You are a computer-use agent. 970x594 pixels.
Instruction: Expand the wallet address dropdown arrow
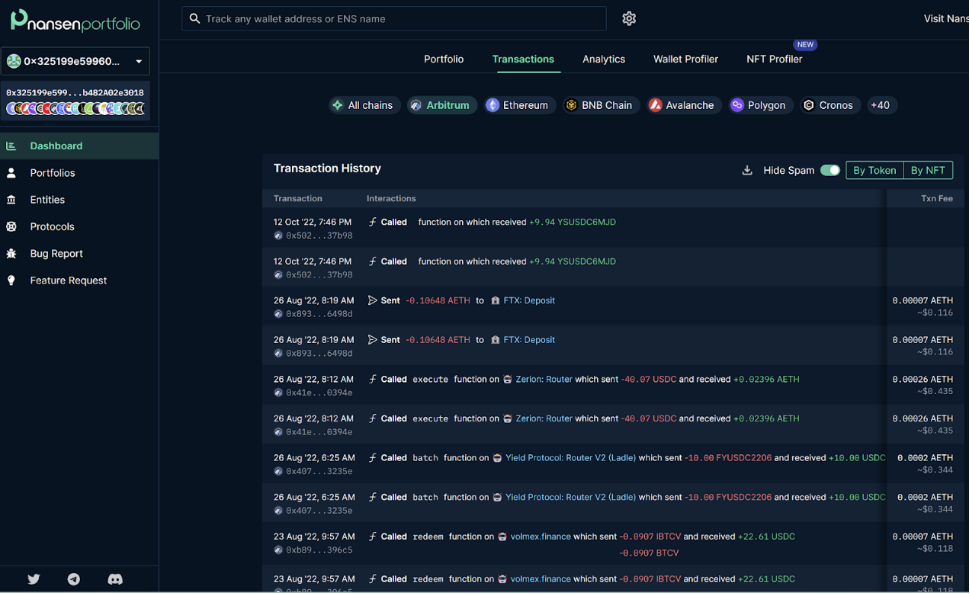(139, 61)
